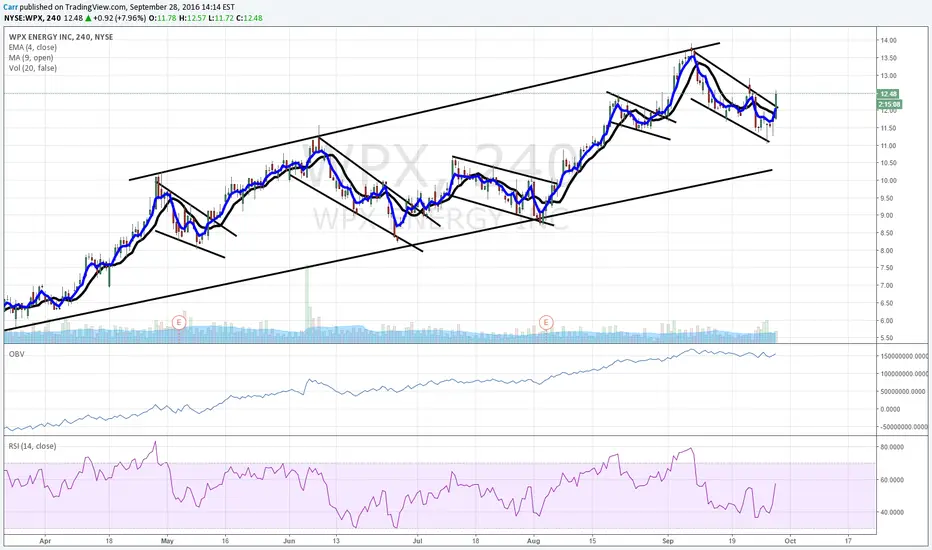
Task: Click the Oct label on time axis
Action: pos(790,541)
